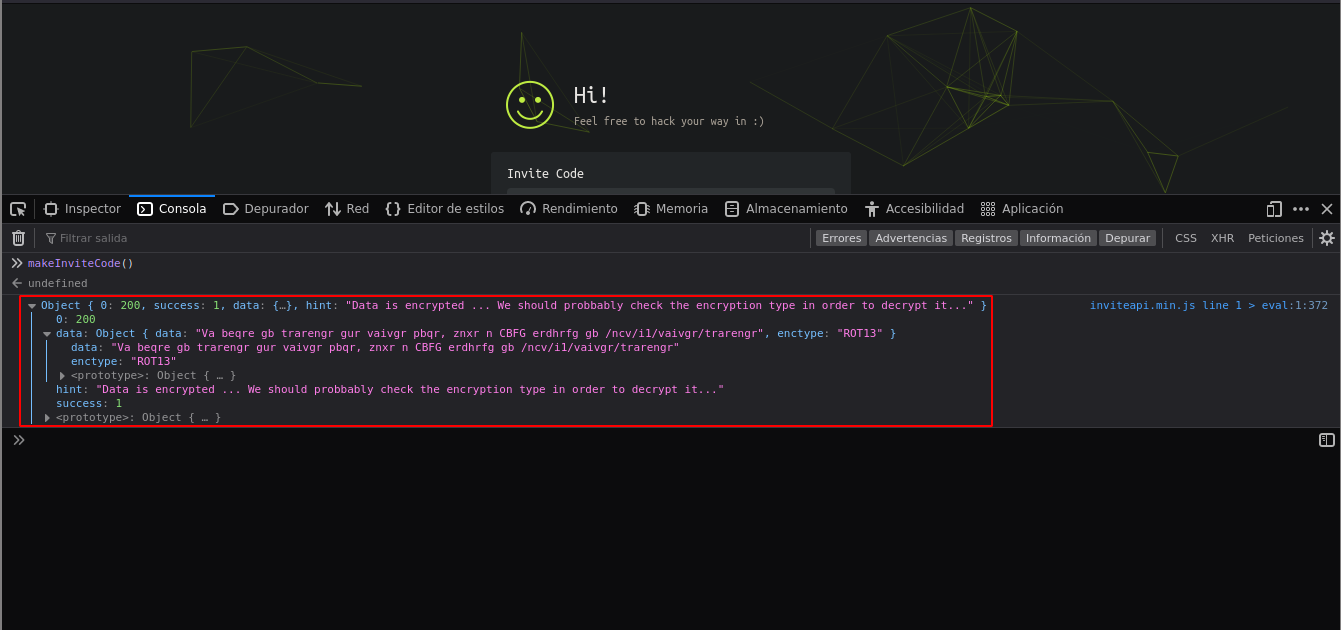Image resolution: width=1341 pixels, height=630 pixels.
Task: Click the Invite Code input field
Action: click(x=670, y=191)
